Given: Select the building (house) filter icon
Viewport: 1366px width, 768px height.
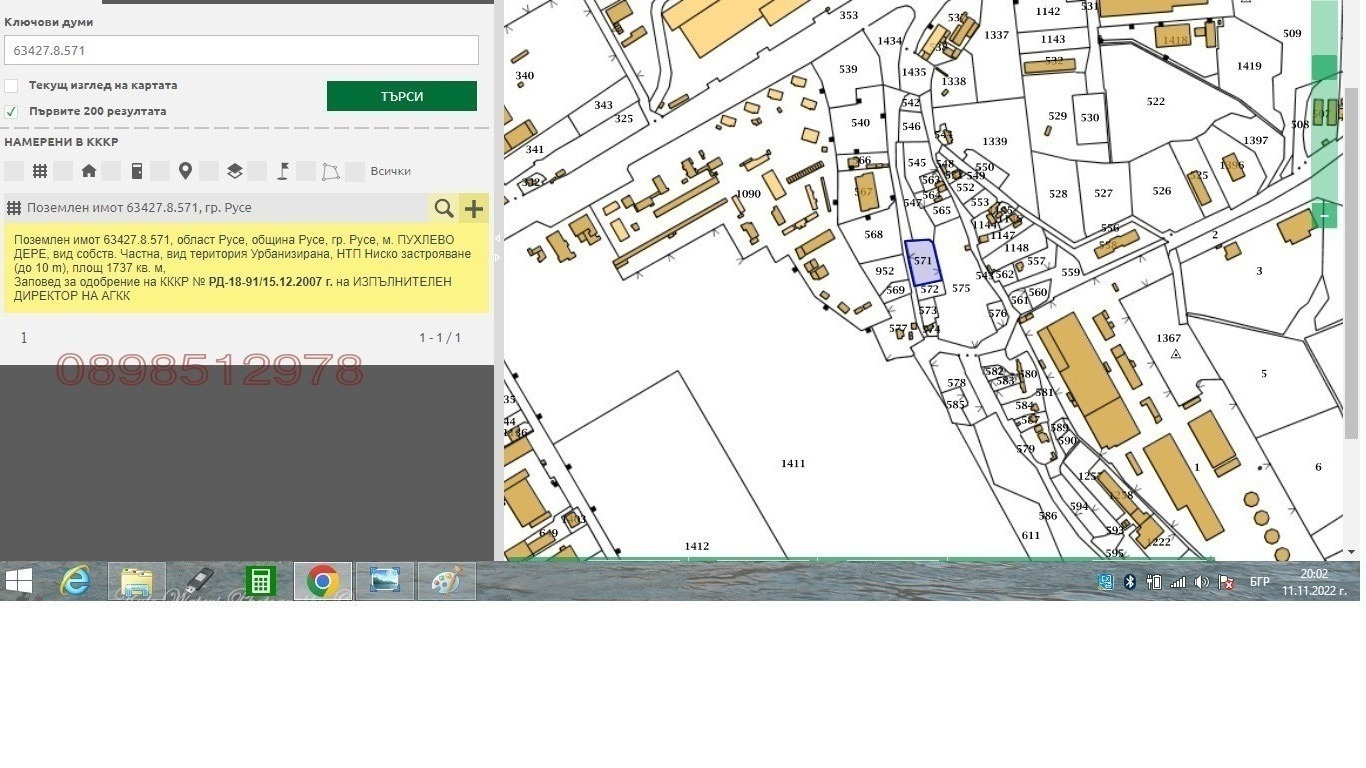Looking at the screenshot, I should pos(89,171).
